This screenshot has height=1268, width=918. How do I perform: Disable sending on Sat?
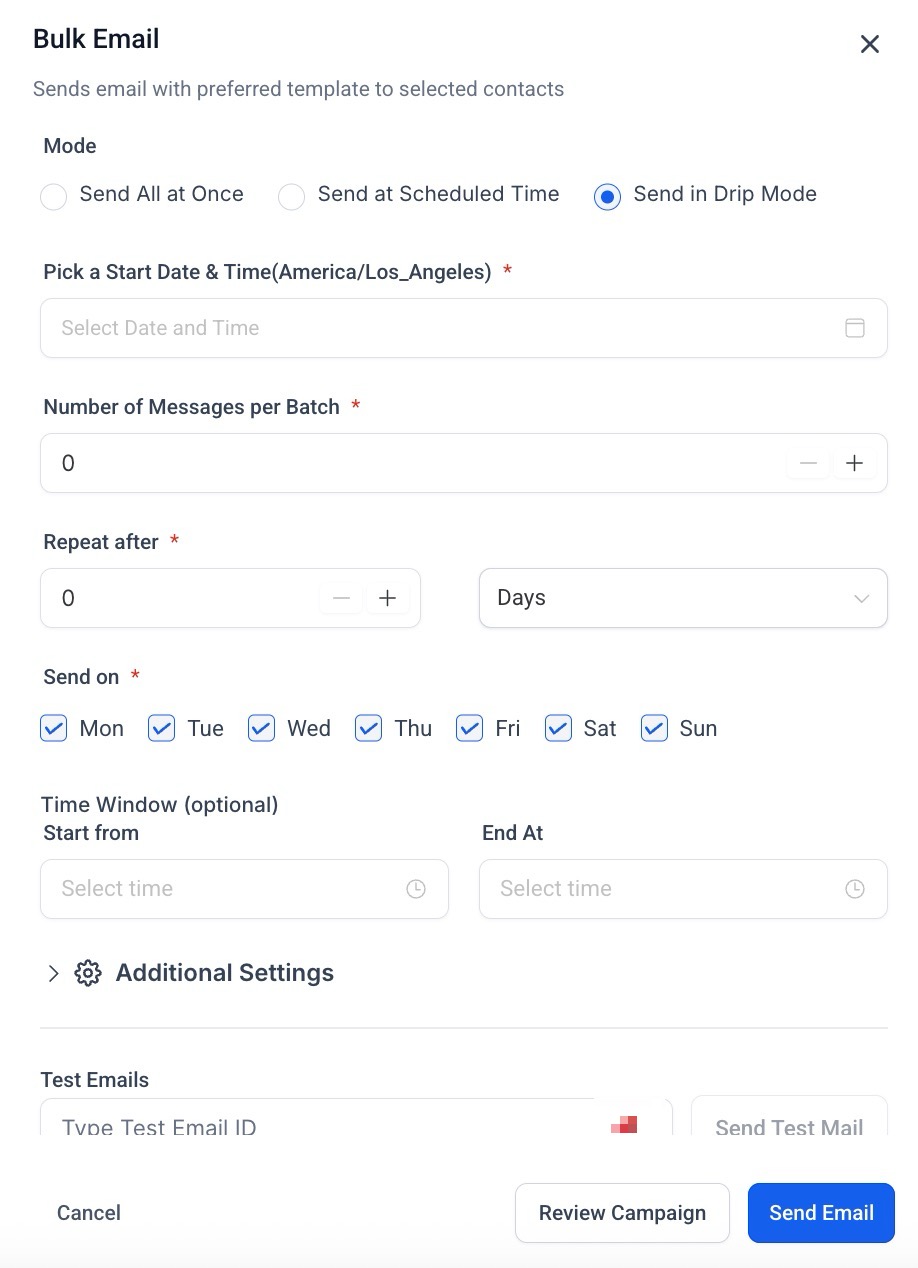(558, 728)
